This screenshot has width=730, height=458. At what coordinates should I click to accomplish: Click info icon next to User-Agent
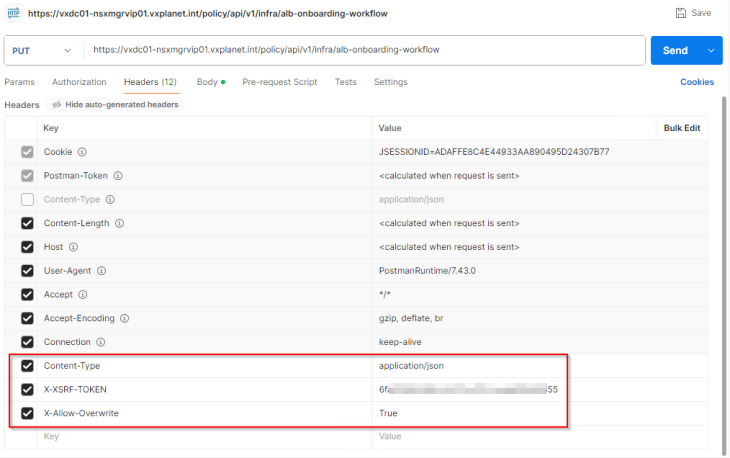pos(102,271)
